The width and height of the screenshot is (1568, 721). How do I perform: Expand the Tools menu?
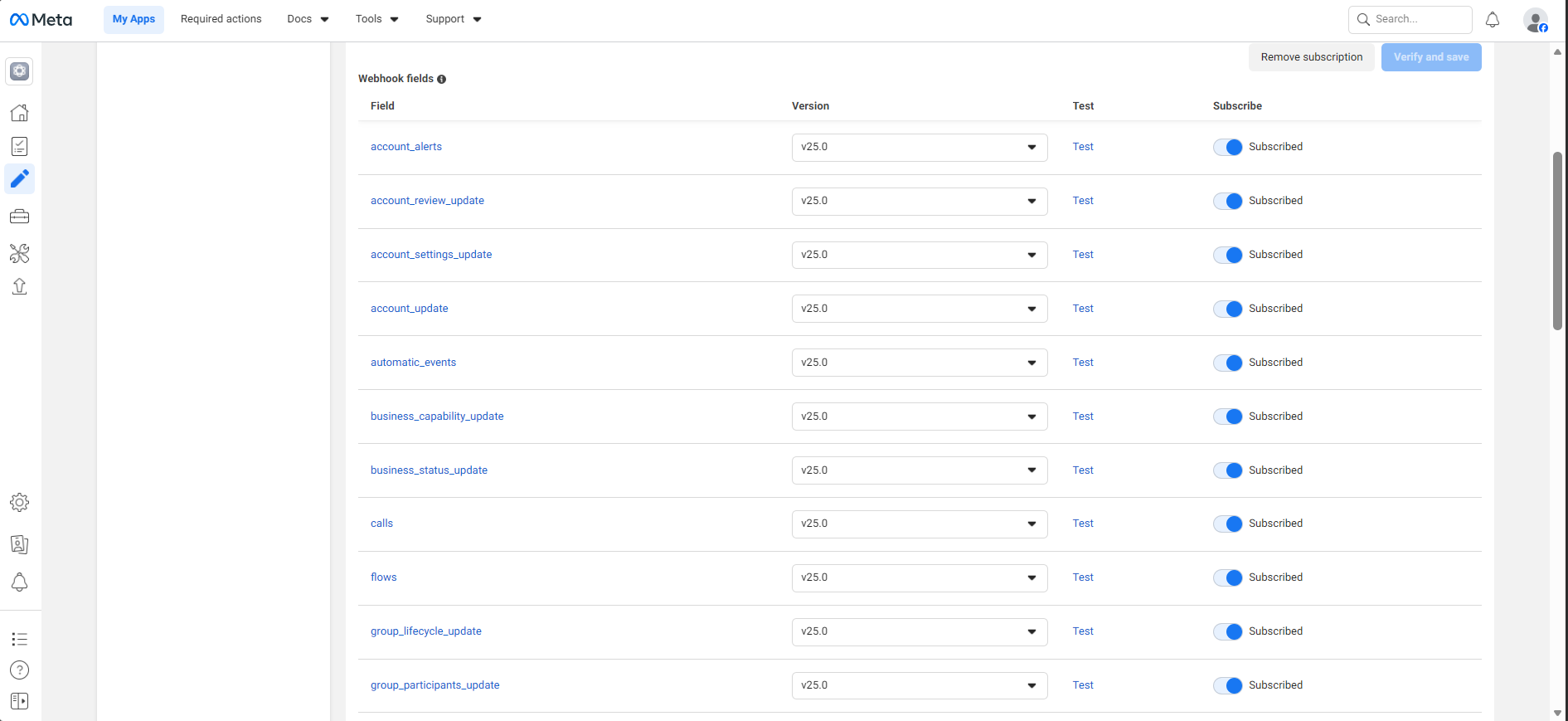click(376, 19)
